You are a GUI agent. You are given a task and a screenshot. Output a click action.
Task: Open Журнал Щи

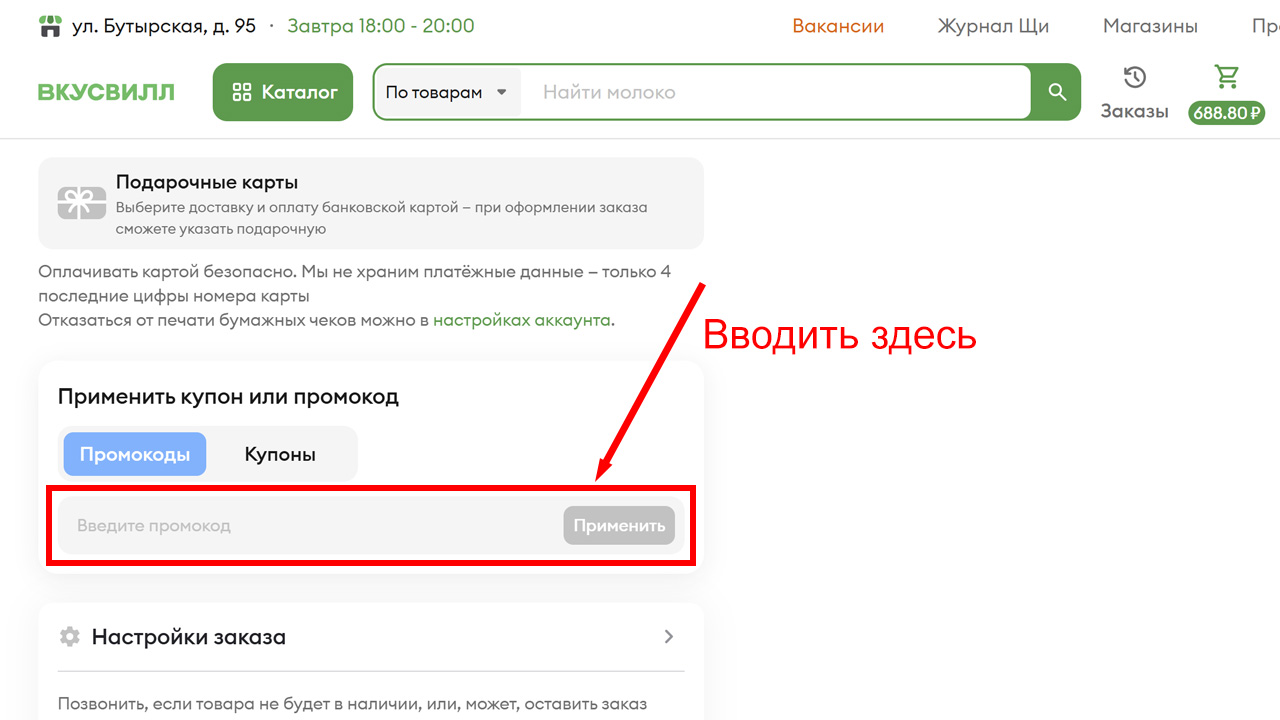coord(993,26)
